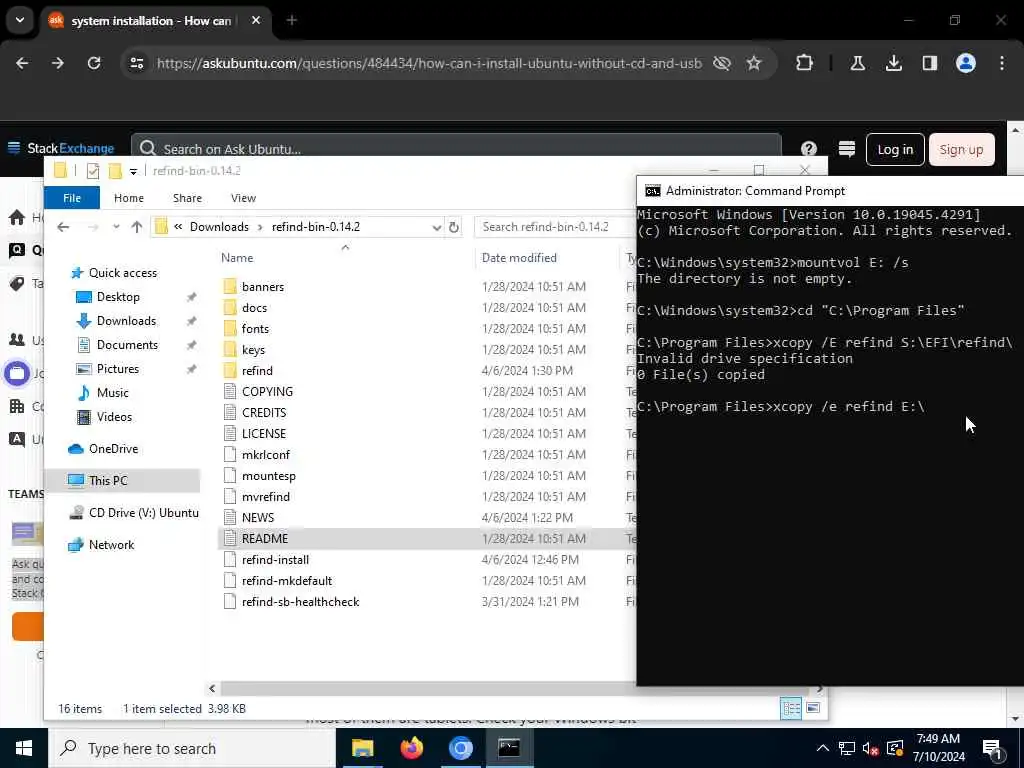
Task: Select the refind-install file
Action: coord(275,560)
